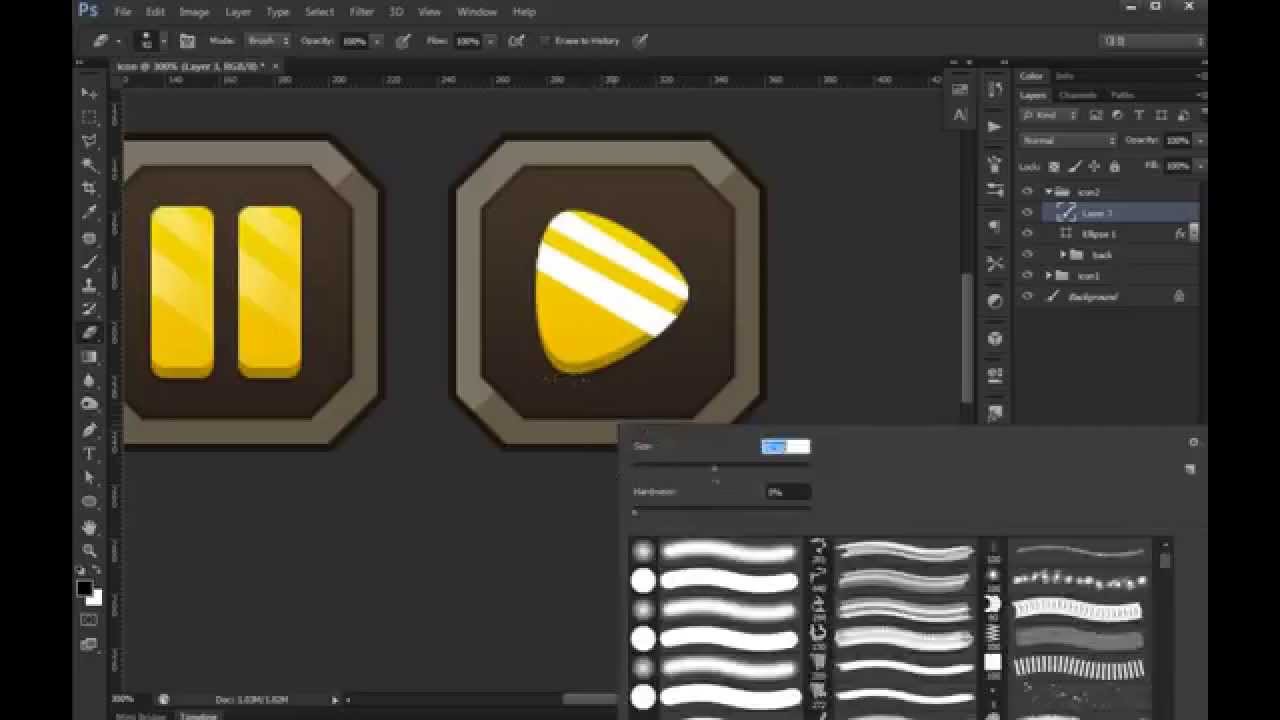The width and height of the screenshot is (1280, 720).
Task: Select the Pen tool
Action: coord(90,430)
